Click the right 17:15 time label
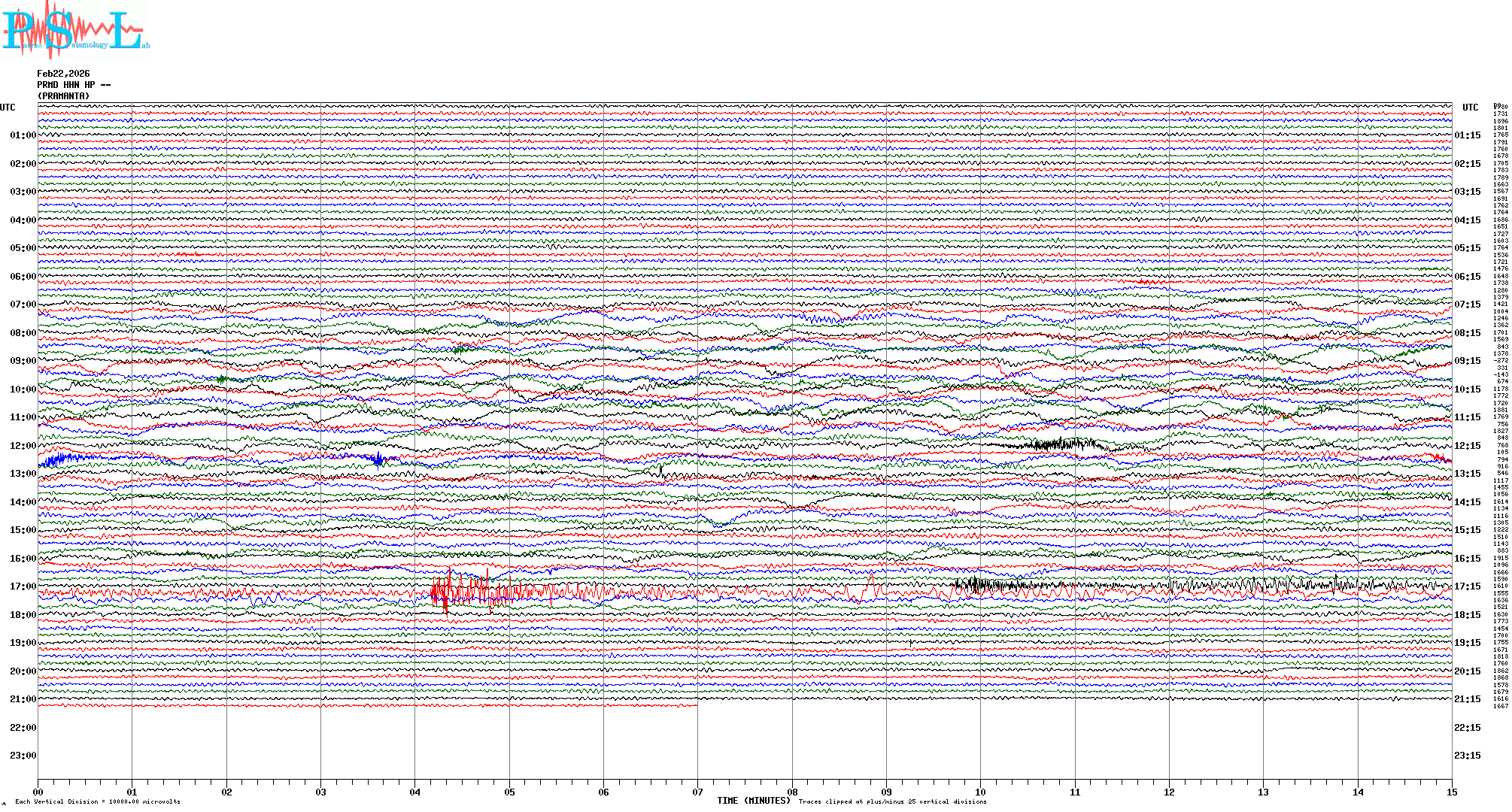Image resolution: width=1512 pixels, height=812 pixels. click(x=1467, y=586)
